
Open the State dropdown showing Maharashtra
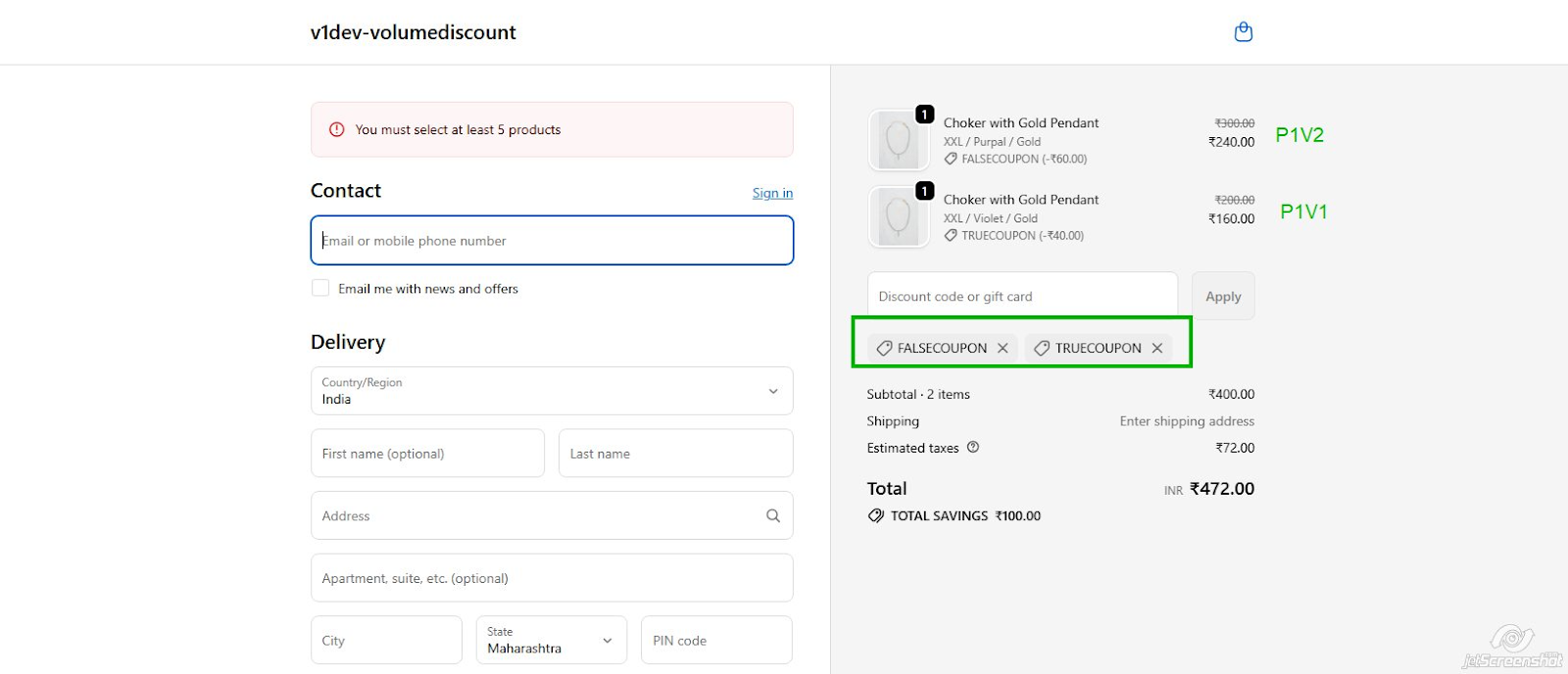click(551, 641)
